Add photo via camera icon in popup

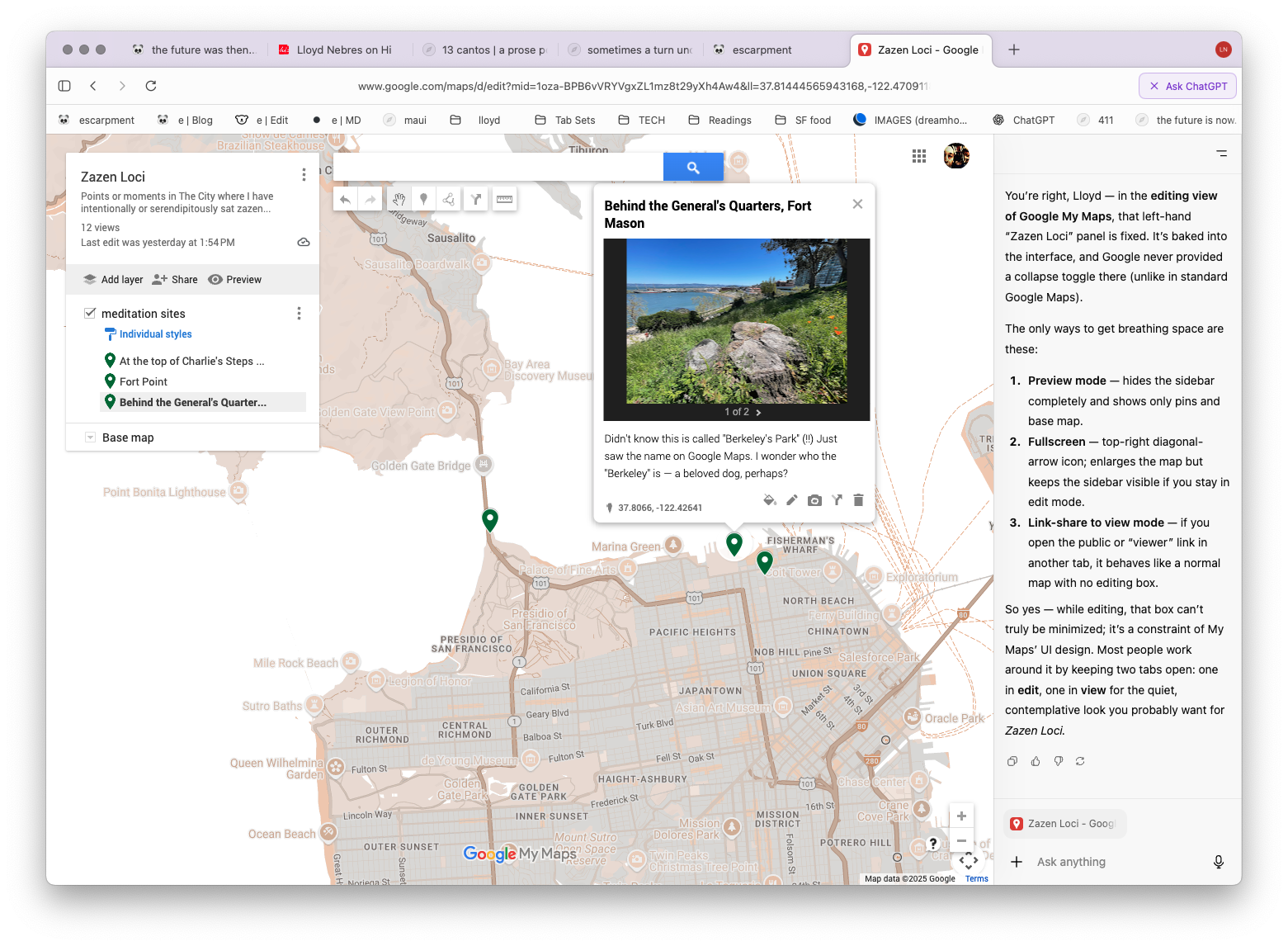coord(814,500)
